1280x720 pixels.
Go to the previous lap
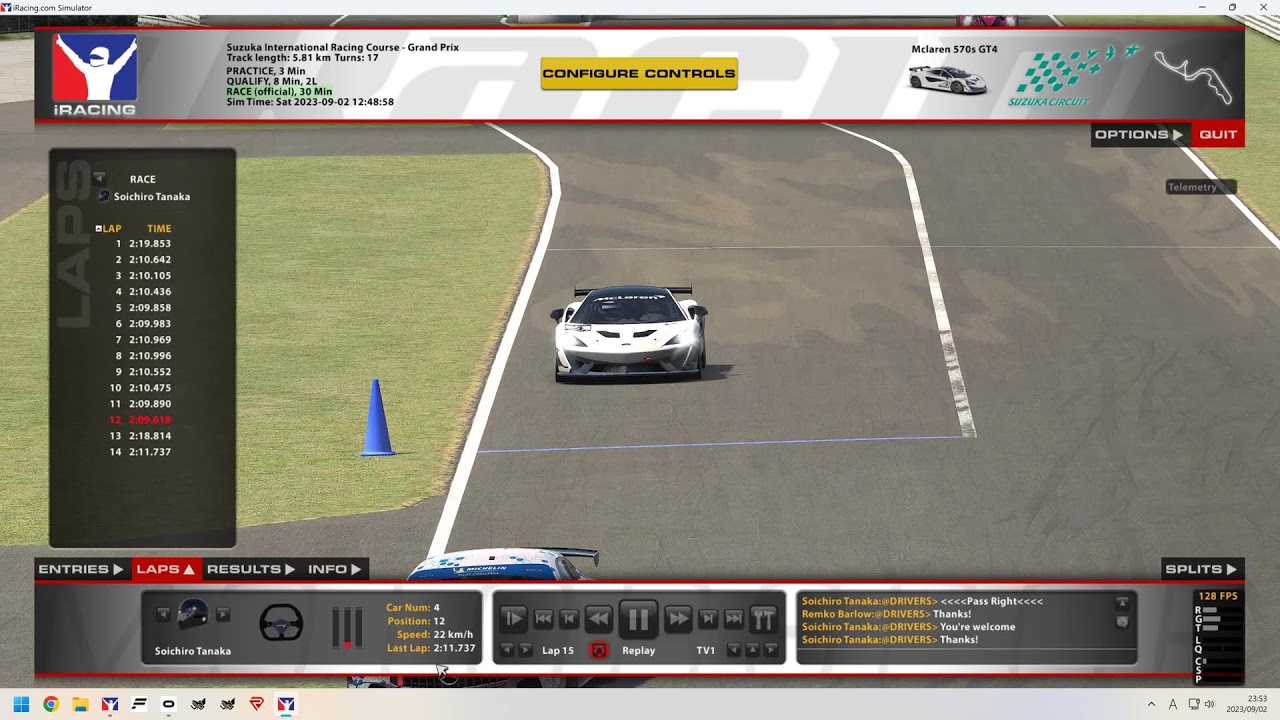tap(507, 650)
